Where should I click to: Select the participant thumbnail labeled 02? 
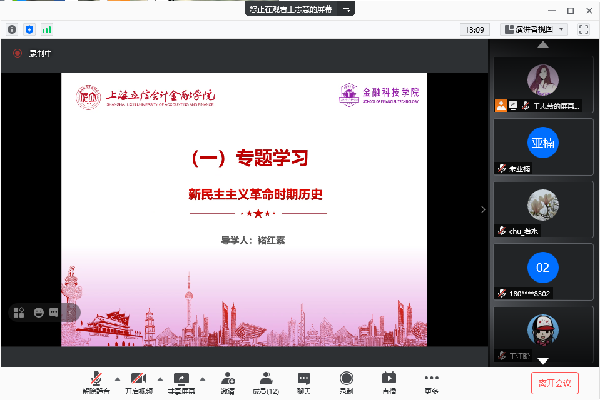(543, 268)
